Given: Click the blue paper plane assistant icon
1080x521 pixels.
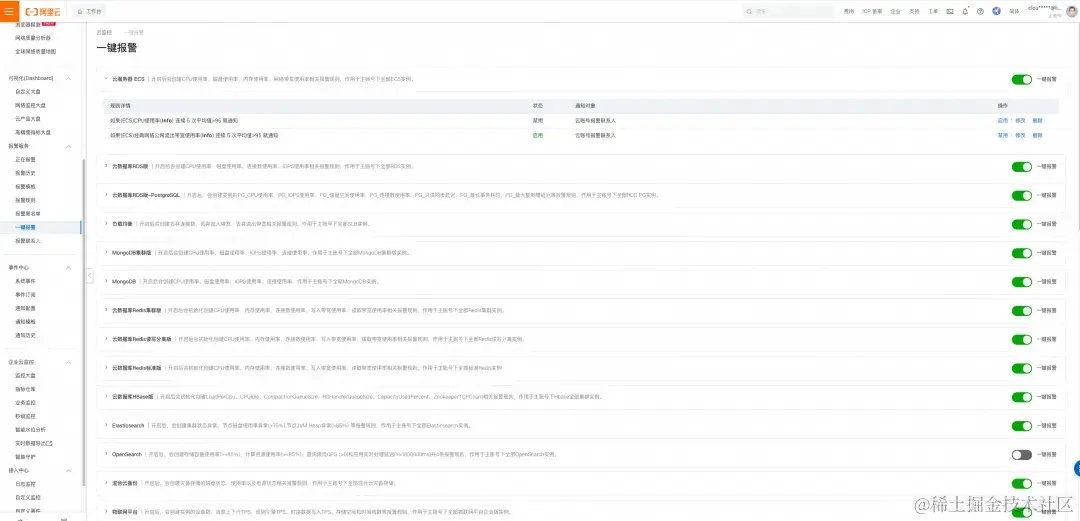Looking at the screenshot, I should 996,12.
